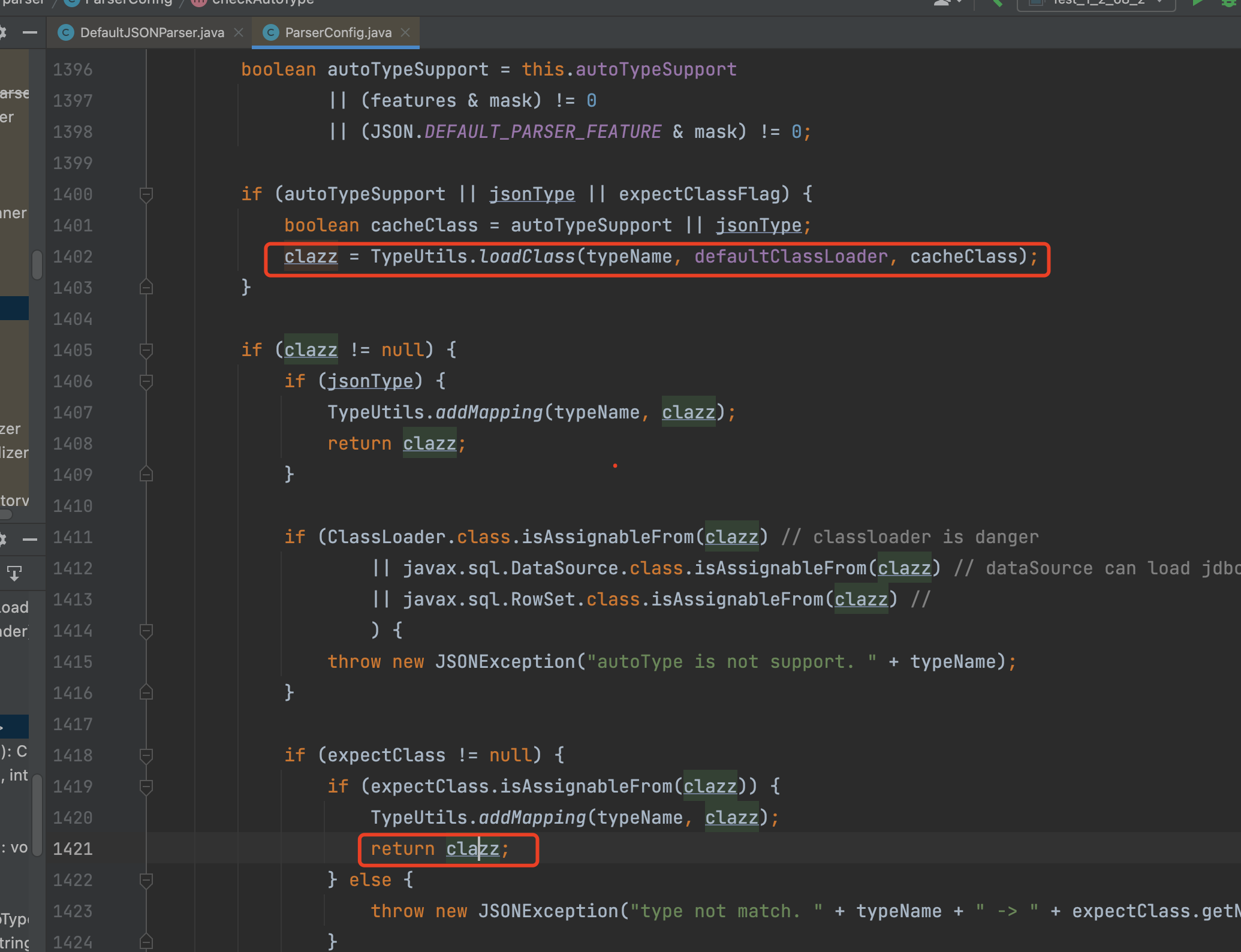Click line number 1402 in the gutter
This screenshot has height=952, width=1241.
pos(73,257)
